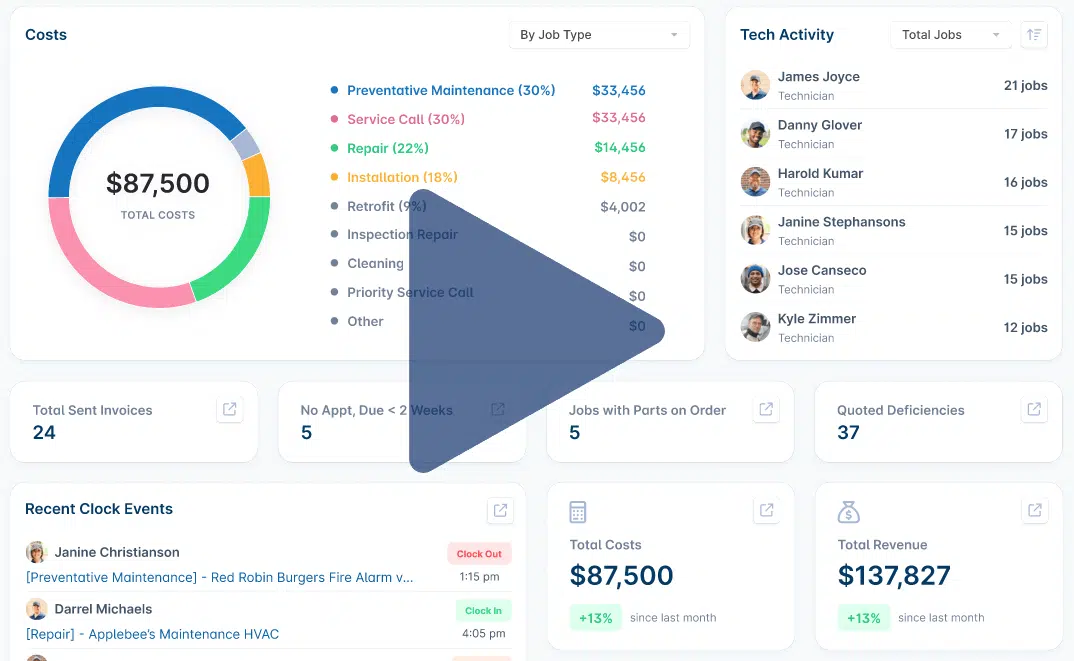
Task: Toggle Preventative Maintenance legend item
Action: click(x=450, y=90)
